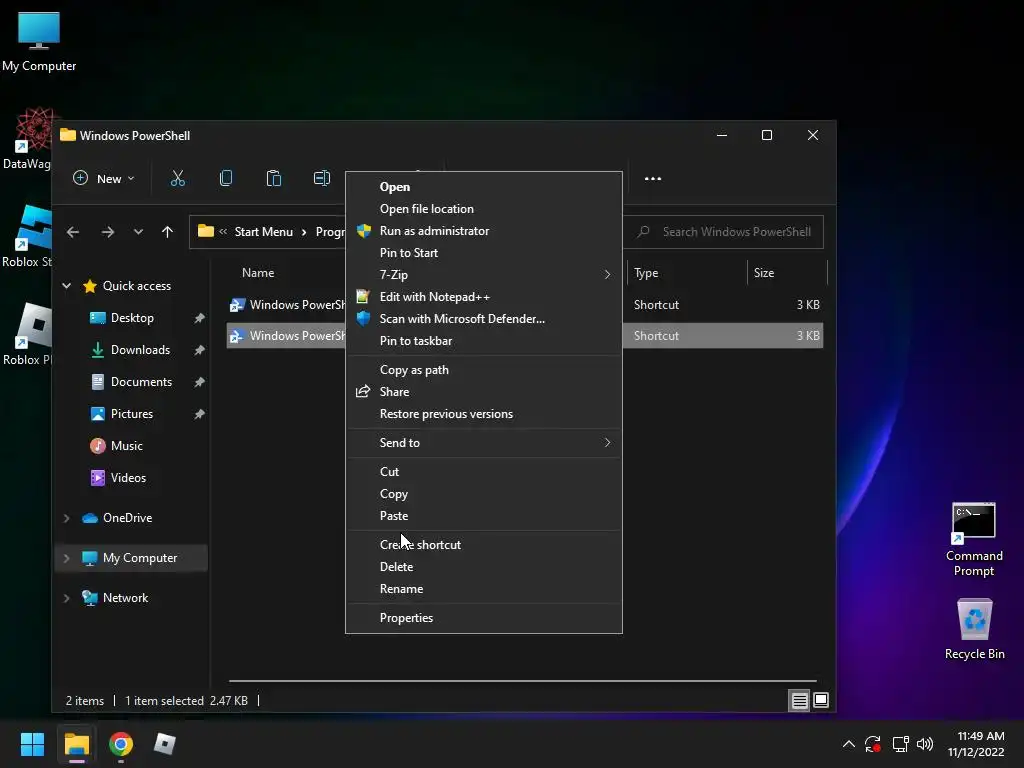Viewport: 1024px width, 768px height.
Task: Choose Pin to Start
Action: (483, 253)
